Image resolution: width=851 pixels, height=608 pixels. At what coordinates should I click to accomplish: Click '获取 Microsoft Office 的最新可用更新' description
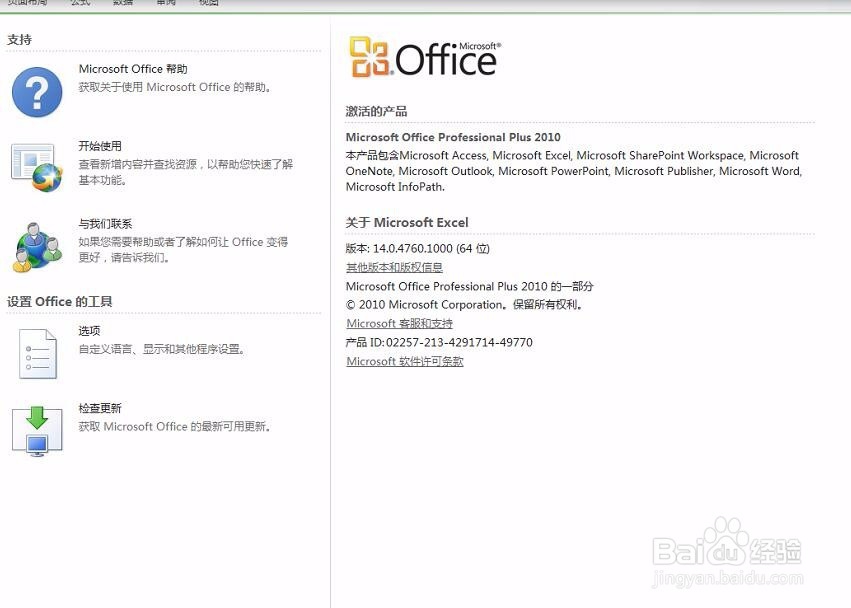point(175,427)
